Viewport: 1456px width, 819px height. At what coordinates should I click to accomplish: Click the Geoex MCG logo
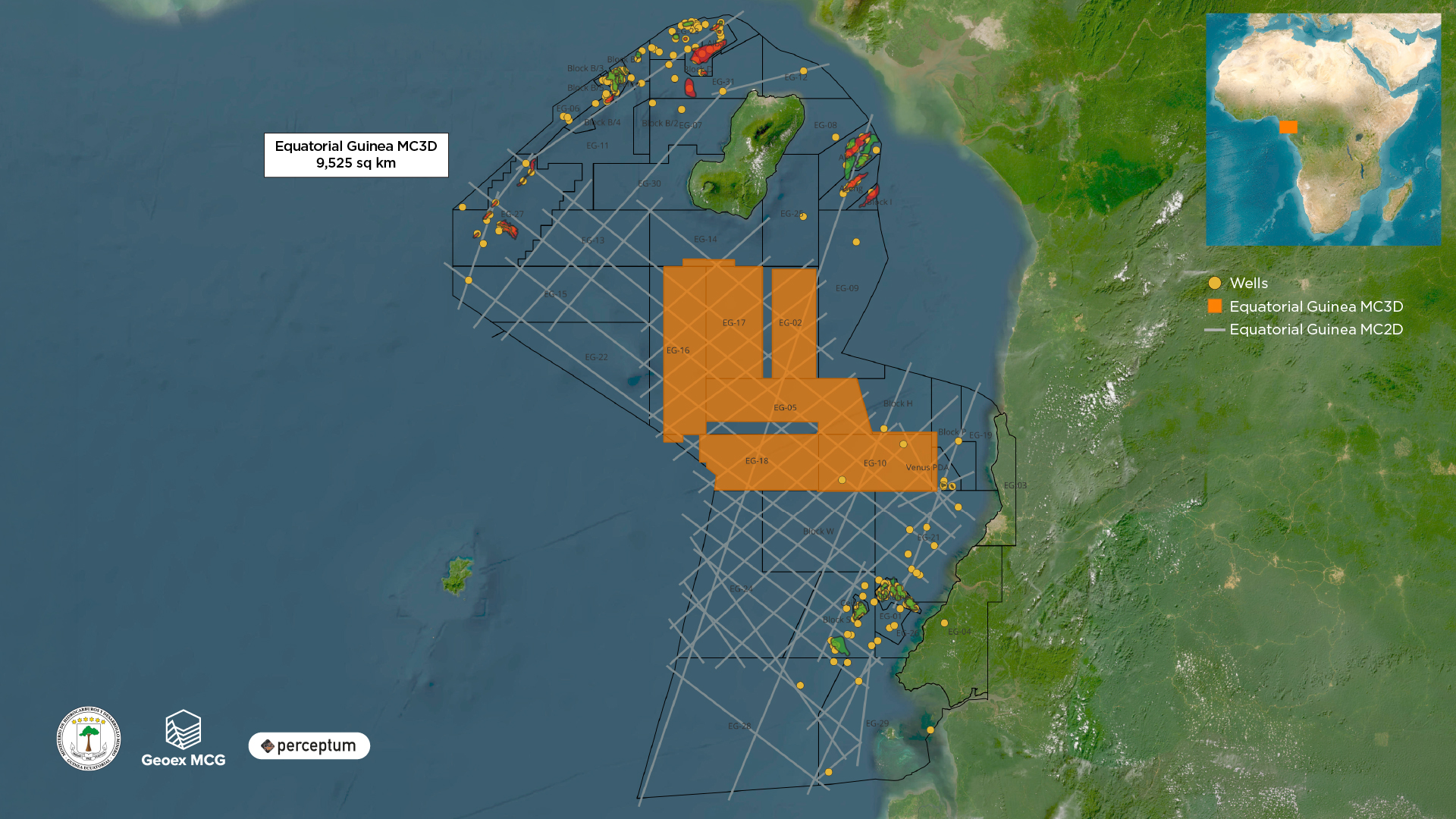coord(184,739)
